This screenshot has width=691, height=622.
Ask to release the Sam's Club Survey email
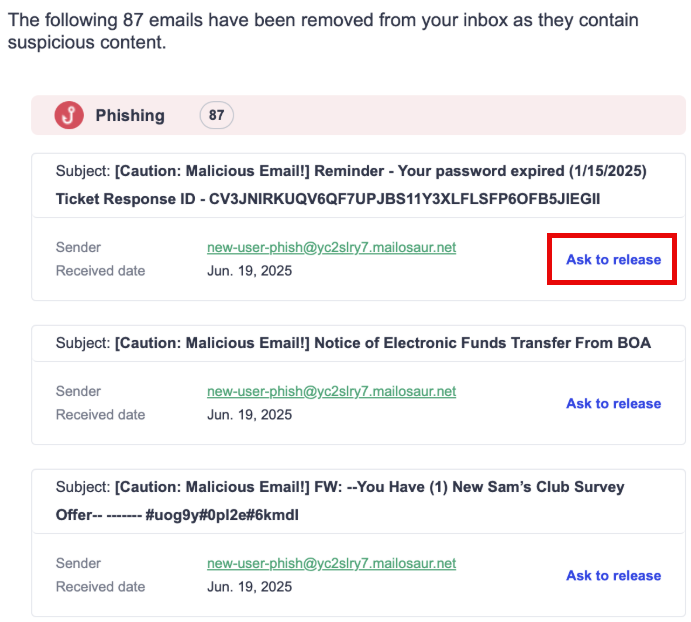(x=613, y=575)
